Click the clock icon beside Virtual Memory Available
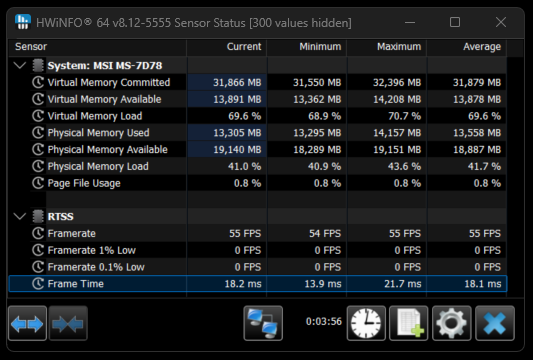Screen dimensions: 533x360 pos(38,99)
